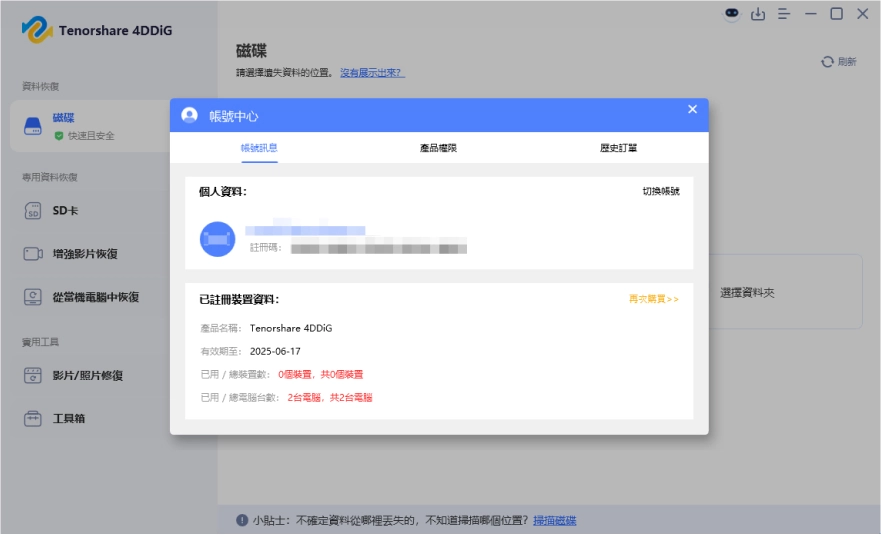This screenshot has width=881, height=535.
Task: Click the 已註冊裝置資料 heading
Action: 239,300
